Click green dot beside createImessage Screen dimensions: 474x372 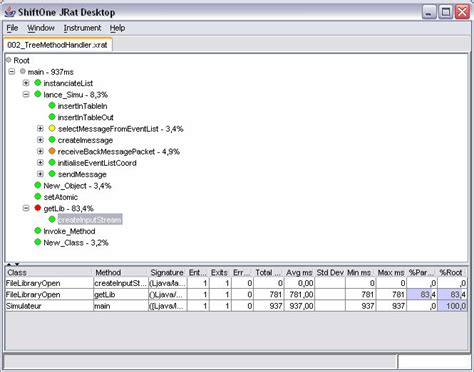(x=52, y=140)
